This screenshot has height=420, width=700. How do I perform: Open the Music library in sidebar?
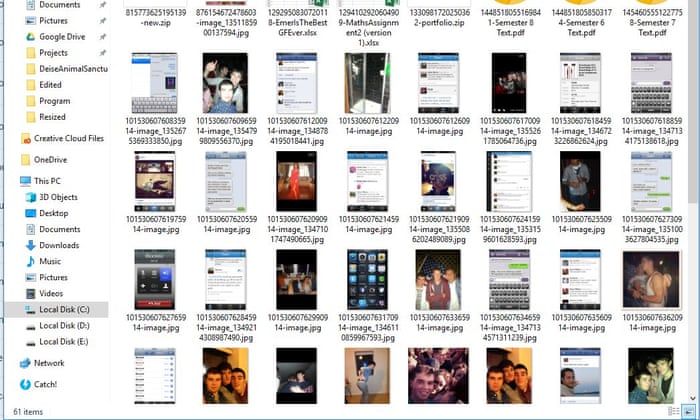pyautogui.click(x=50, y=261)
